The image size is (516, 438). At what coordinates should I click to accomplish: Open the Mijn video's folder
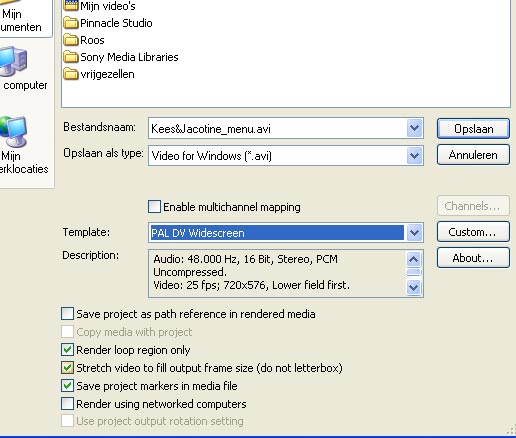(99, 6)
